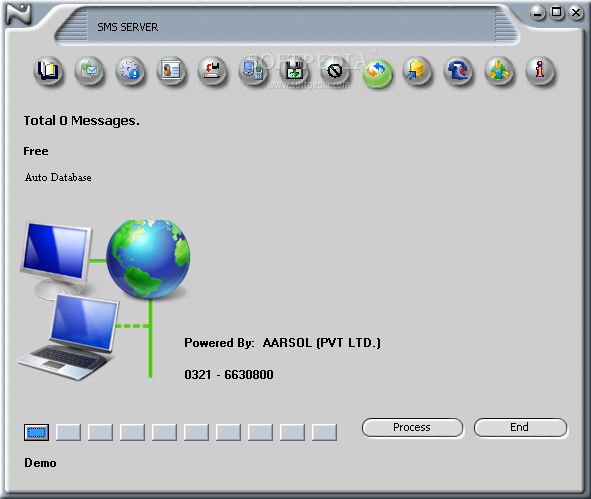Click the PDA and mobile phone icon
Image resolution: width=591 pixels, height=499 pixels.
(x=253, y=71)
